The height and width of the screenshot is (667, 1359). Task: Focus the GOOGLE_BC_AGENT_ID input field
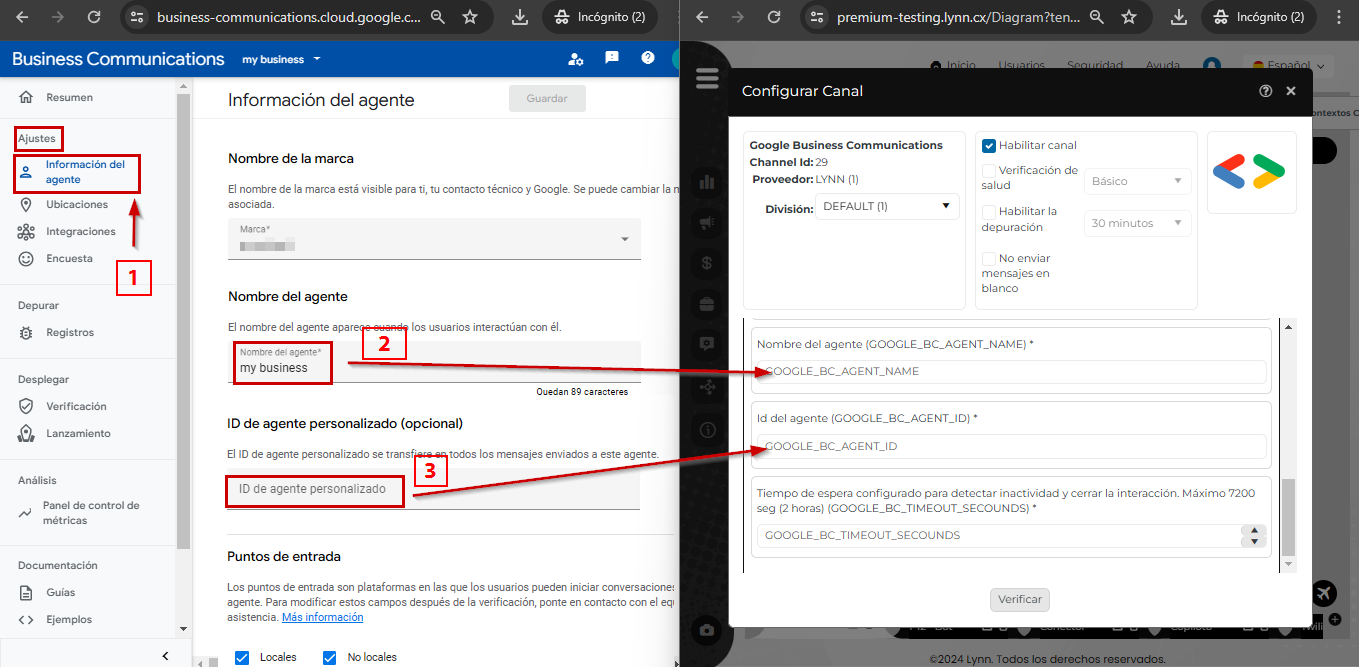click(1011, 446)
